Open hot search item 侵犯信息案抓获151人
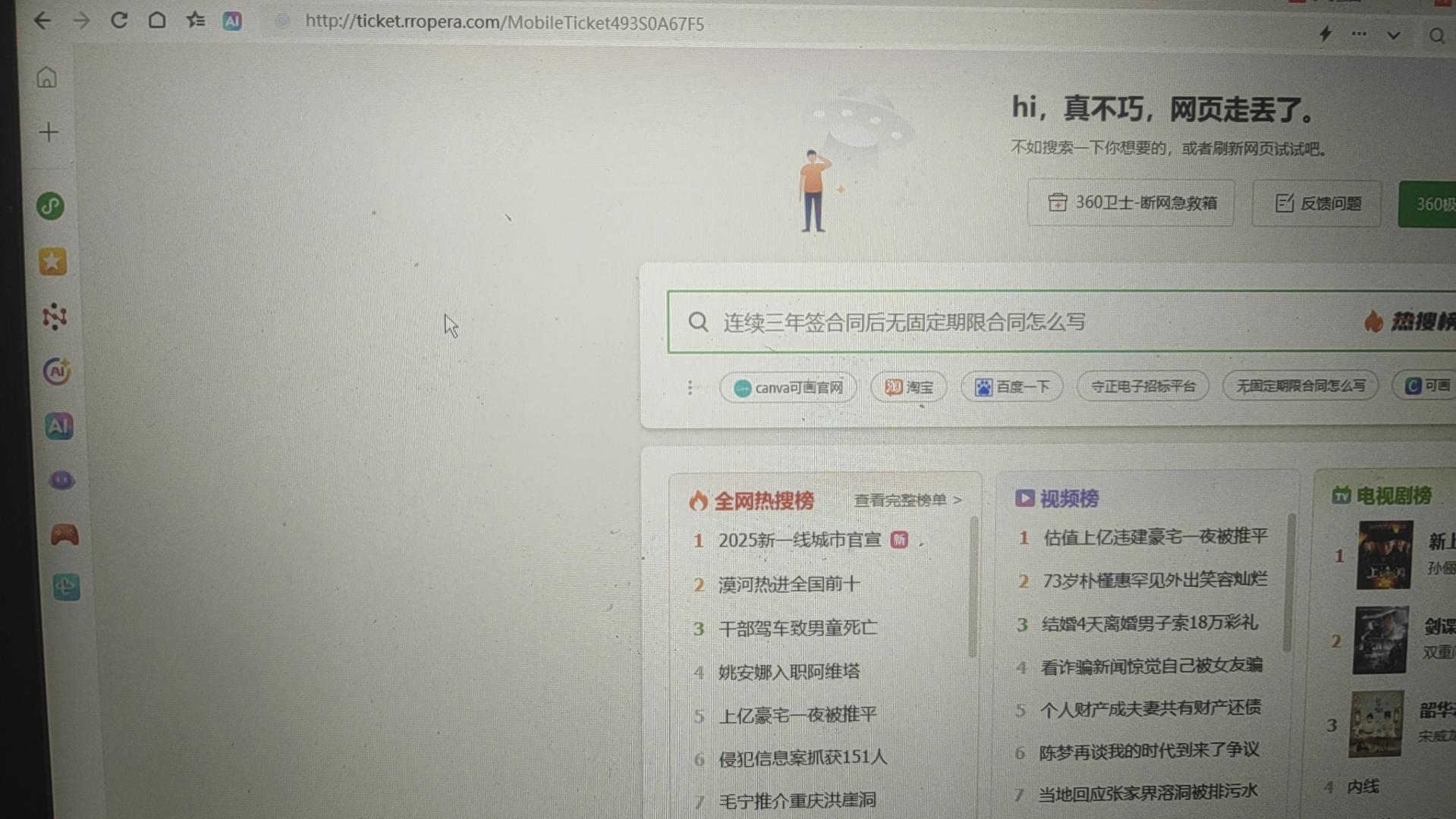This screenshot has width=1456, height=819. (x=803, y=758)
